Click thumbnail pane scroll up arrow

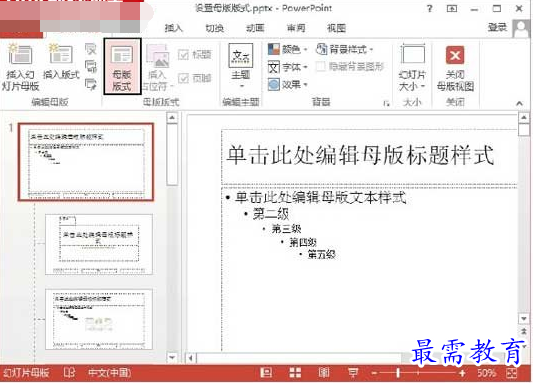(172, 118)
